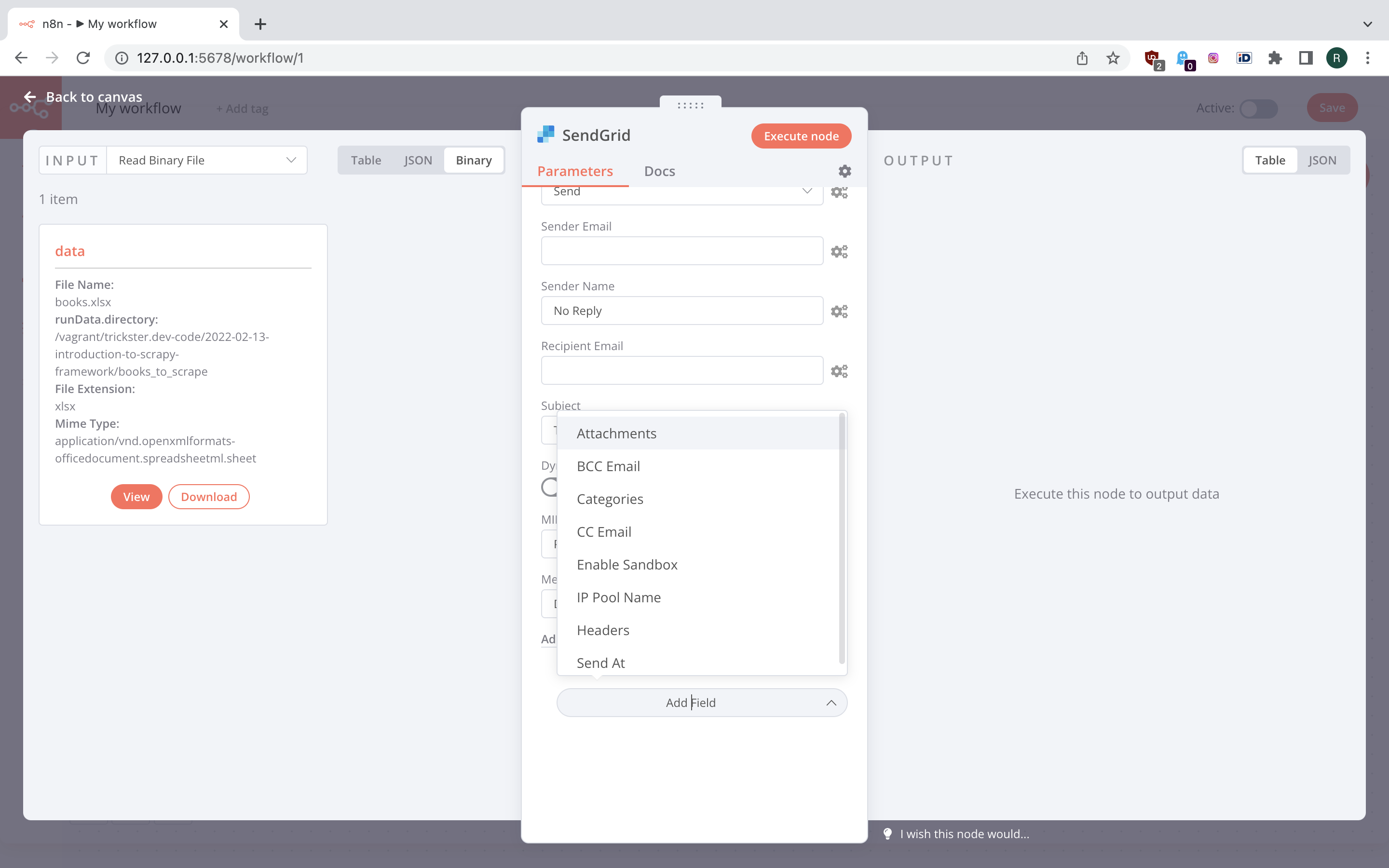Open the iD extension icon
The height and width of the screenshot is (868, 1389).
coord(1244,58)
